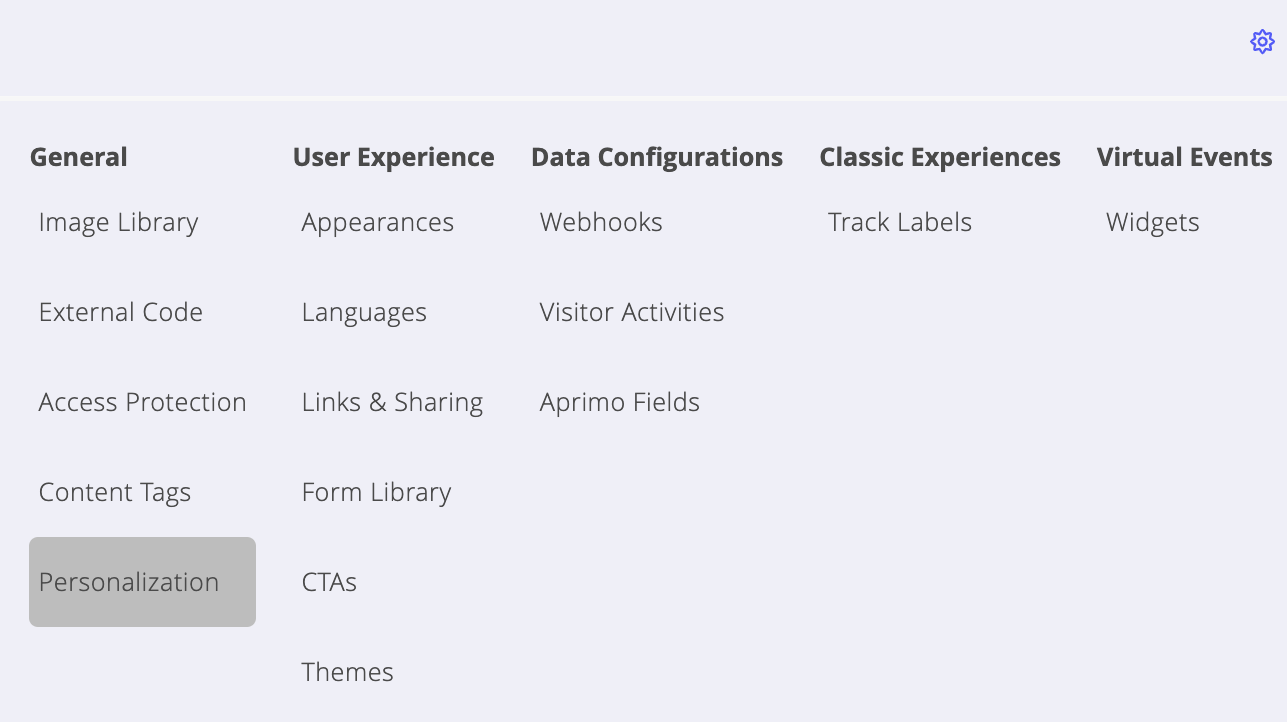Click Track Labels under Classic Experiences
The image size is (1287, 722).
pos(899,222)
